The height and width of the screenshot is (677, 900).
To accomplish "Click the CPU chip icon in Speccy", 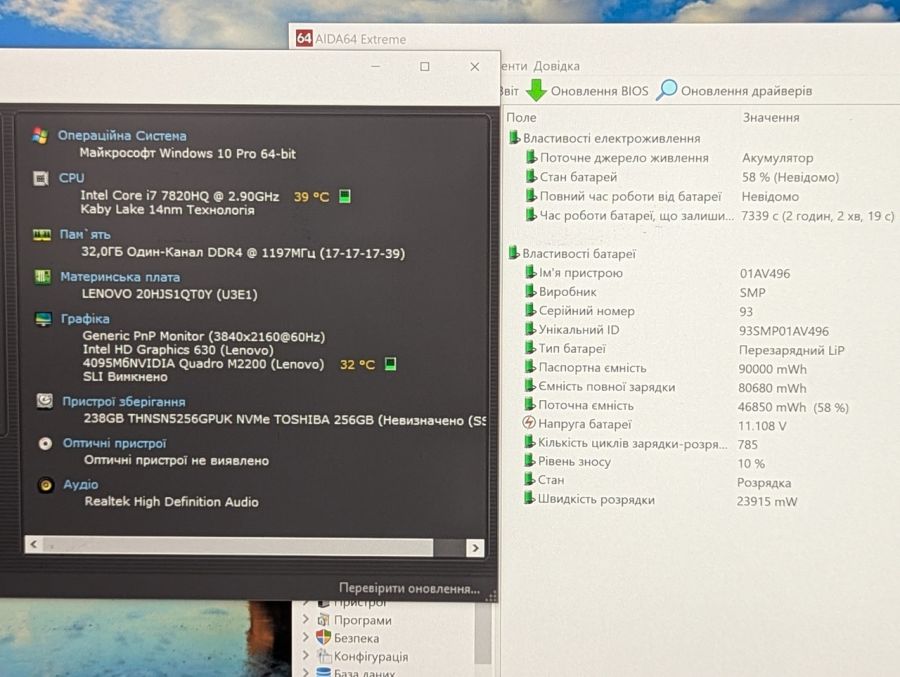I will (x=41, y=179).
